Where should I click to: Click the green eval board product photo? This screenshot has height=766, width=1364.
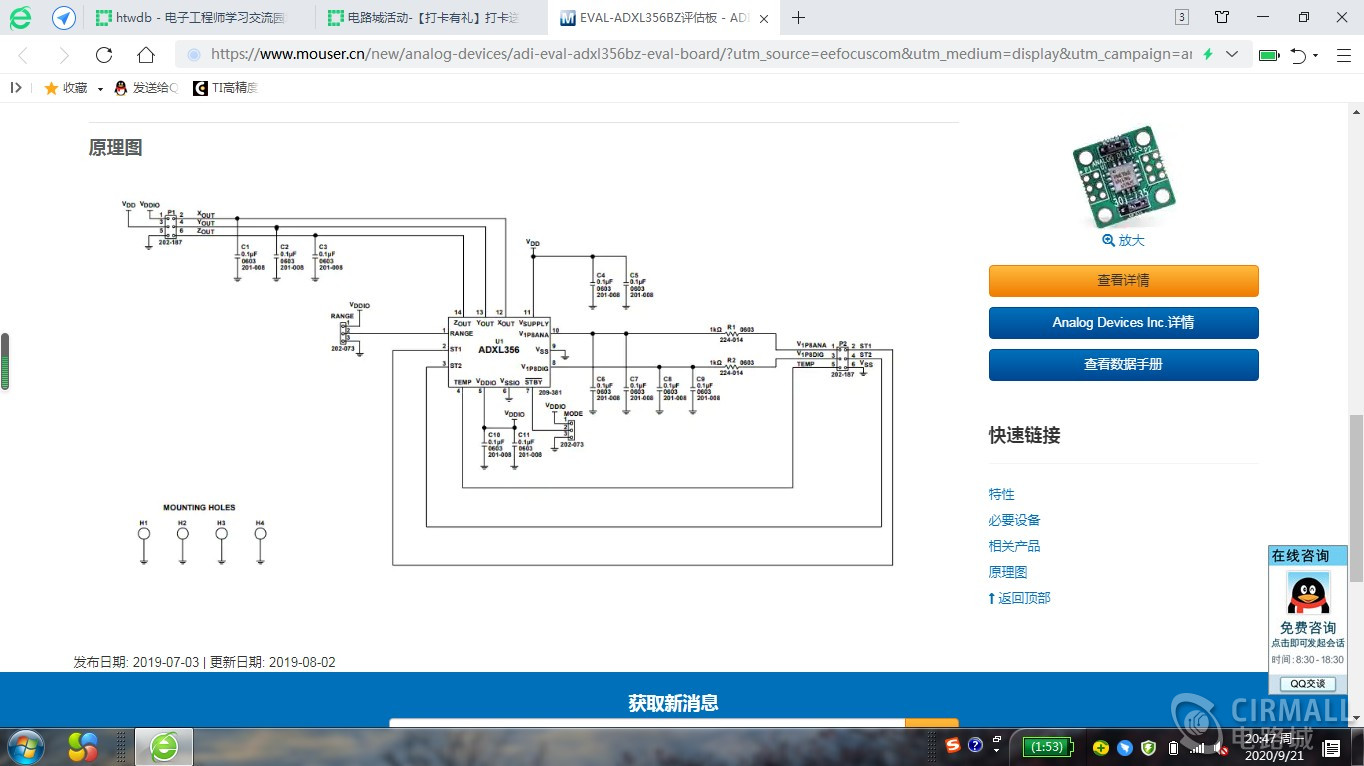(1123, 176)
